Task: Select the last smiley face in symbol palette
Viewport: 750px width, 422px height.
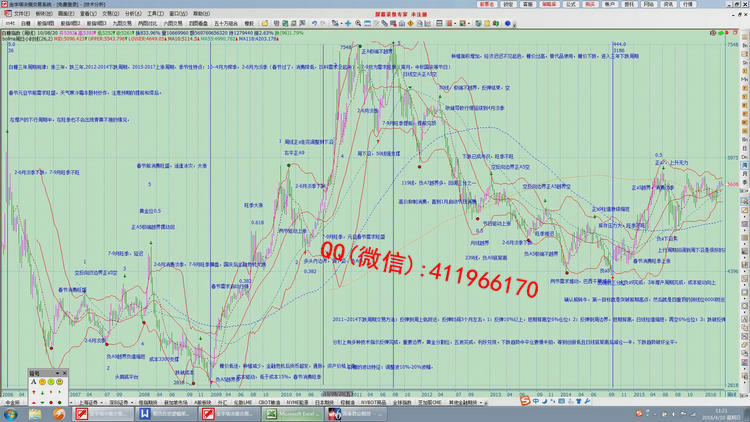Action: [60, 382]
